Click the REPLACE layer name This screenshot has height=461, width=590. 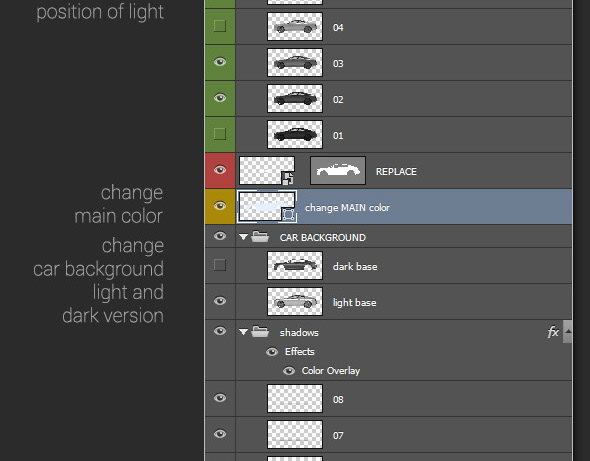click(396, 172)
